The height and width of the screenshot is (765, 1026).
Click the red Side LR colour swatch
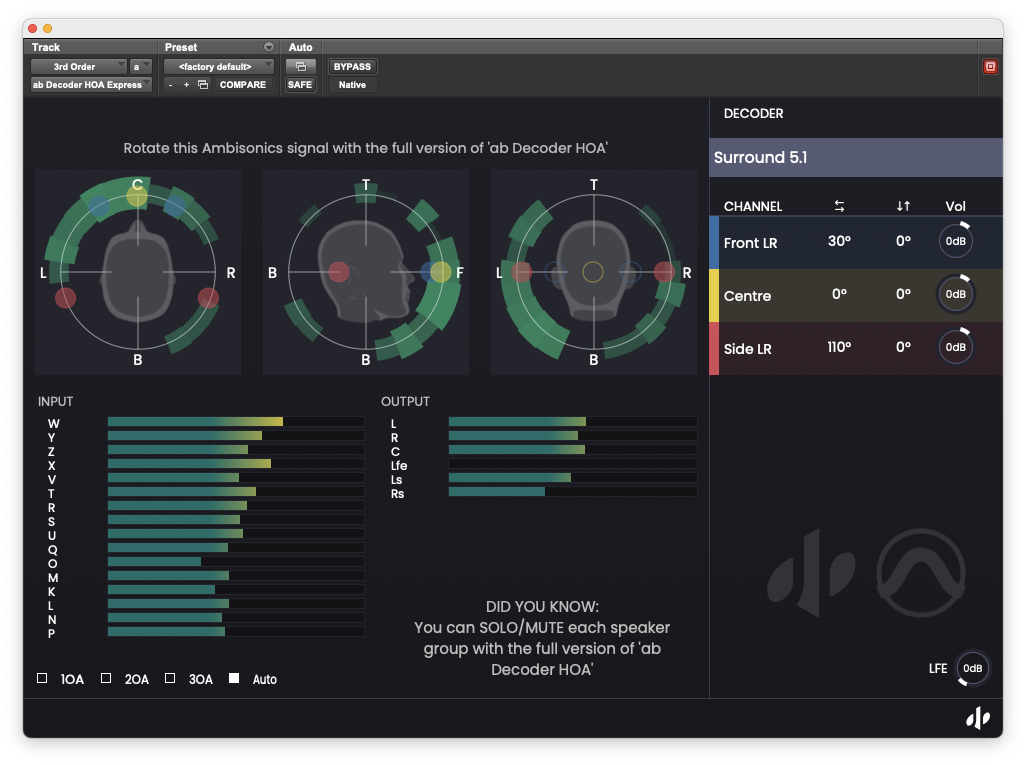pos(714,348)
